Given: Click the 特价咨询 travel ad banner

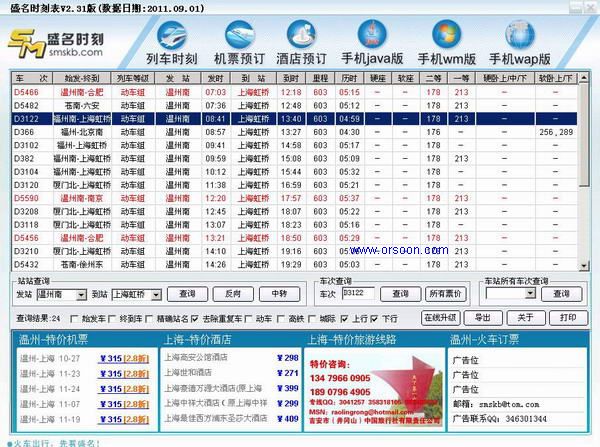Looking at the screenshot, I should click(x=375, y=390).
